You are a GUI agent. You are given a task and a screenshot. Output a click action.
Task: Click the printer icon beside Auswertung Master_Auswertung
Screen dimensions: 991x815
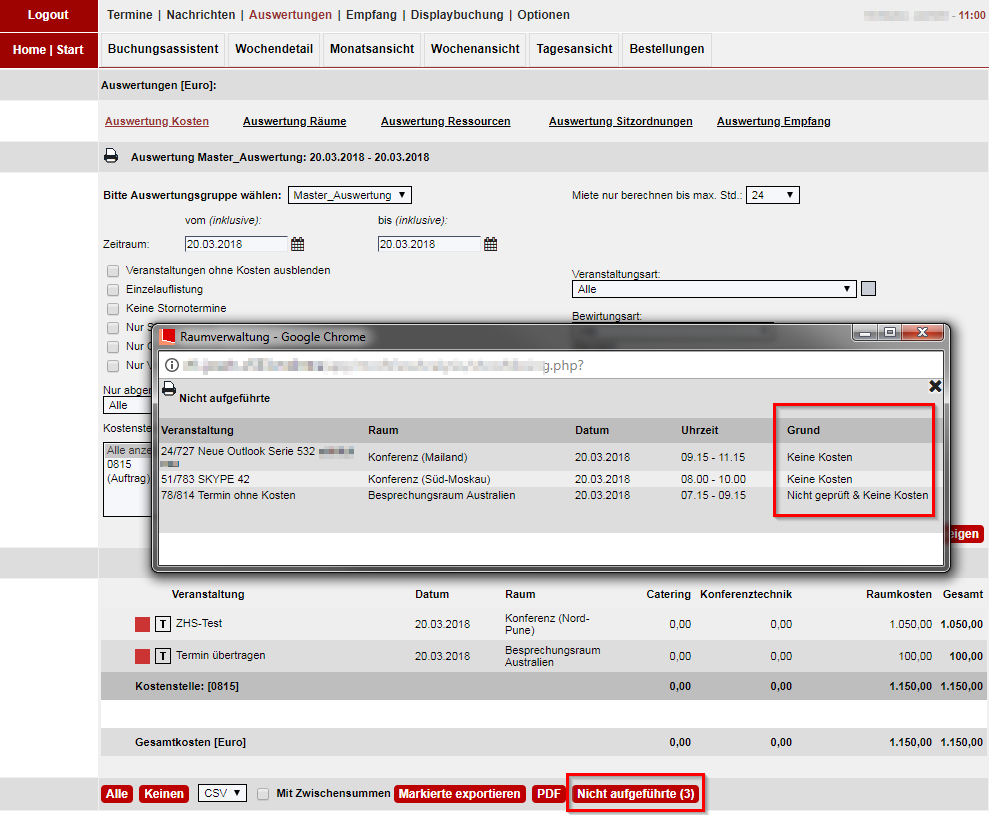click(111, 156)
